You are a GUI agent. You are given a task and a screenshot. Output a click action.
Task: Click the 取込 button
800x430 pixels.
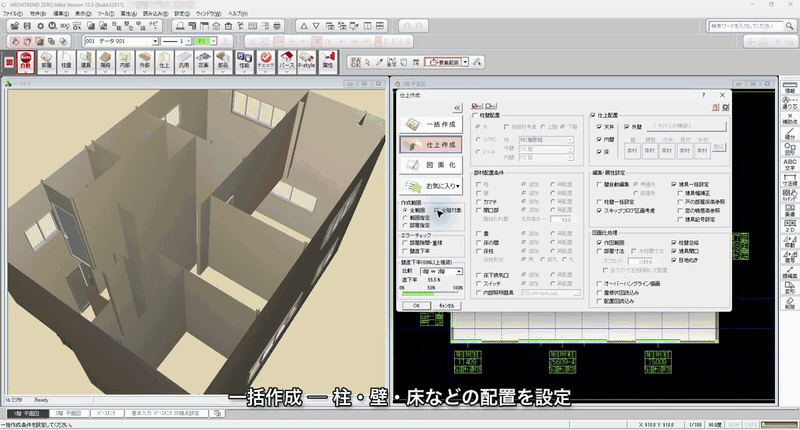tap(718, 147)
